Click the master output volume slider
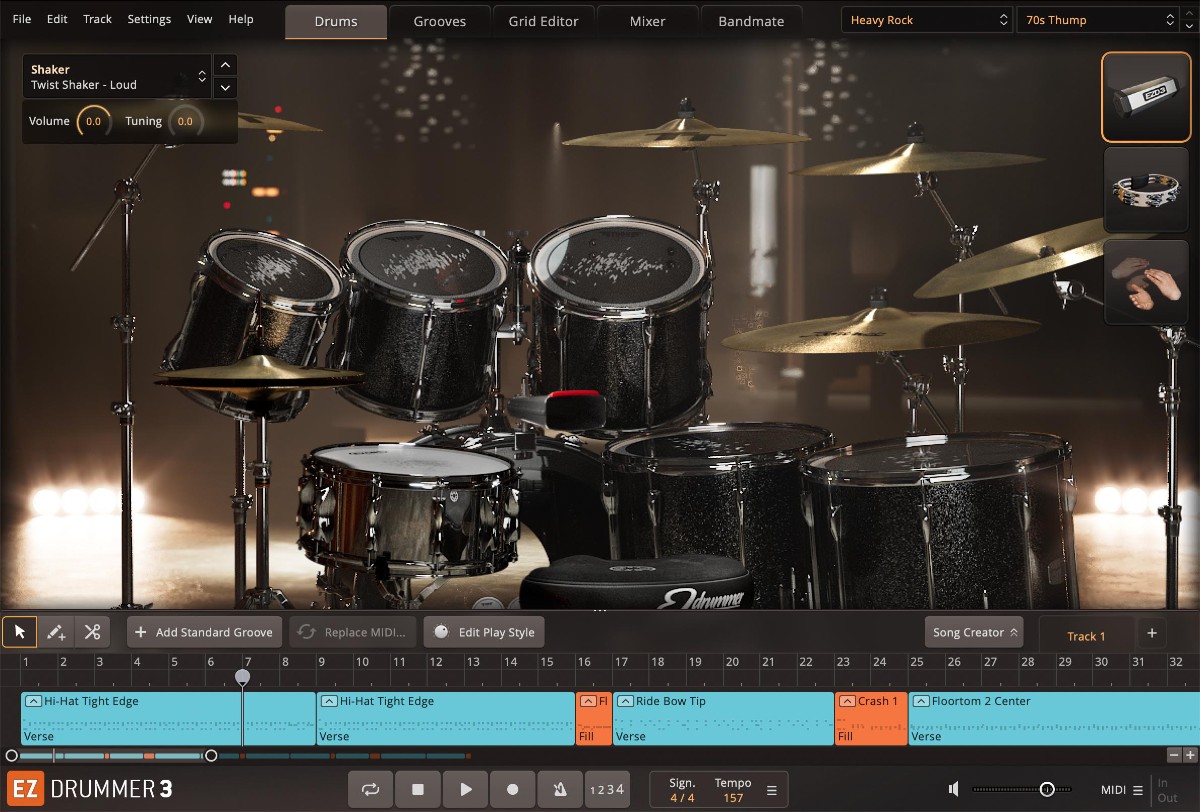This screenshot has width=1200, height=812. 1021,790
